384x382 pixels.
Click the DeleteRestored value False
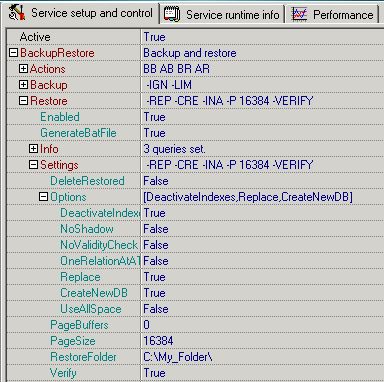[156, 181]
